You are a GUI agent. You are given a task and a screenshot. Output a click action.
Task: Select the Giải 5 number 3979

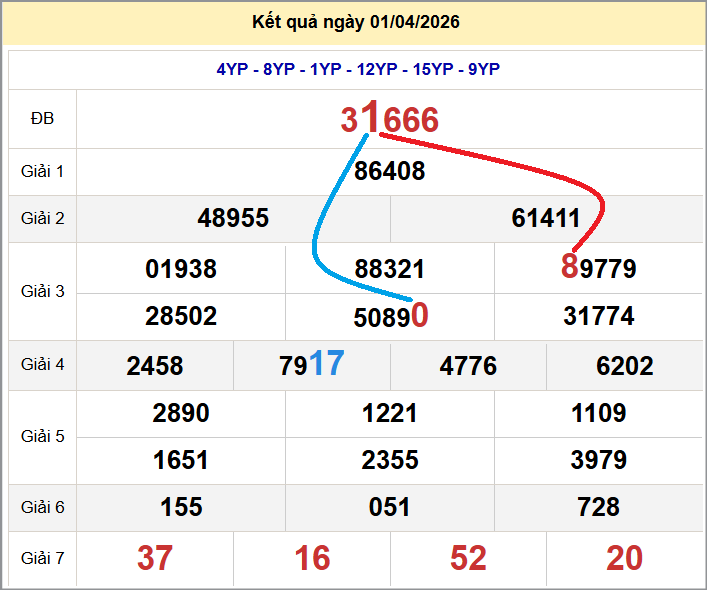[599, 460]
